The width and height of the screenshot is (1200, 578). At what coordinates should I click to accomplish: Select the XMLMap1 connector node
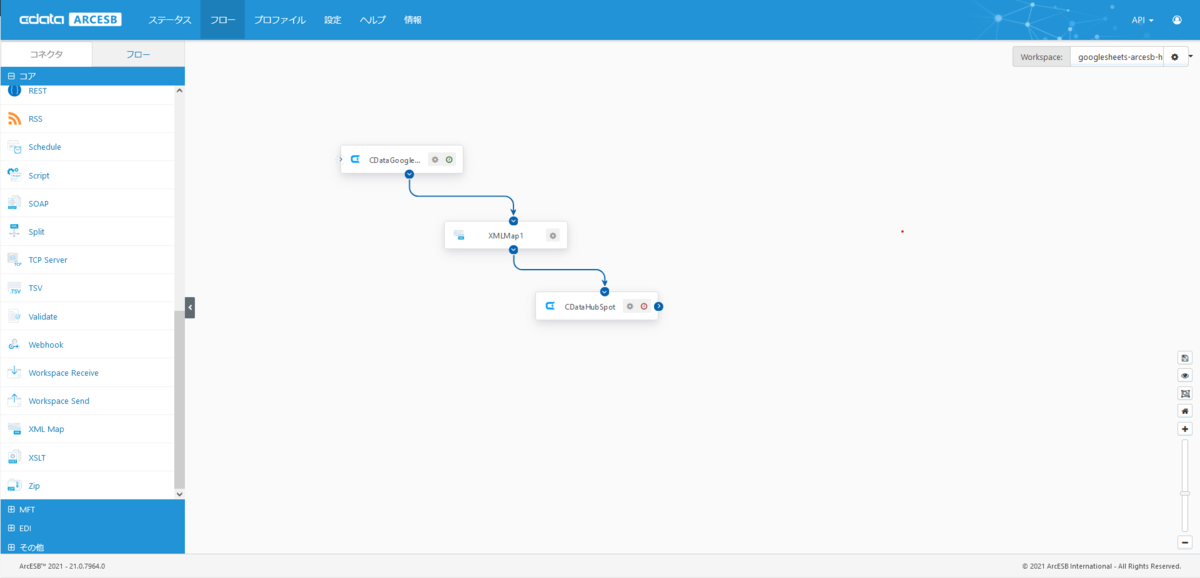coord(506,235)
